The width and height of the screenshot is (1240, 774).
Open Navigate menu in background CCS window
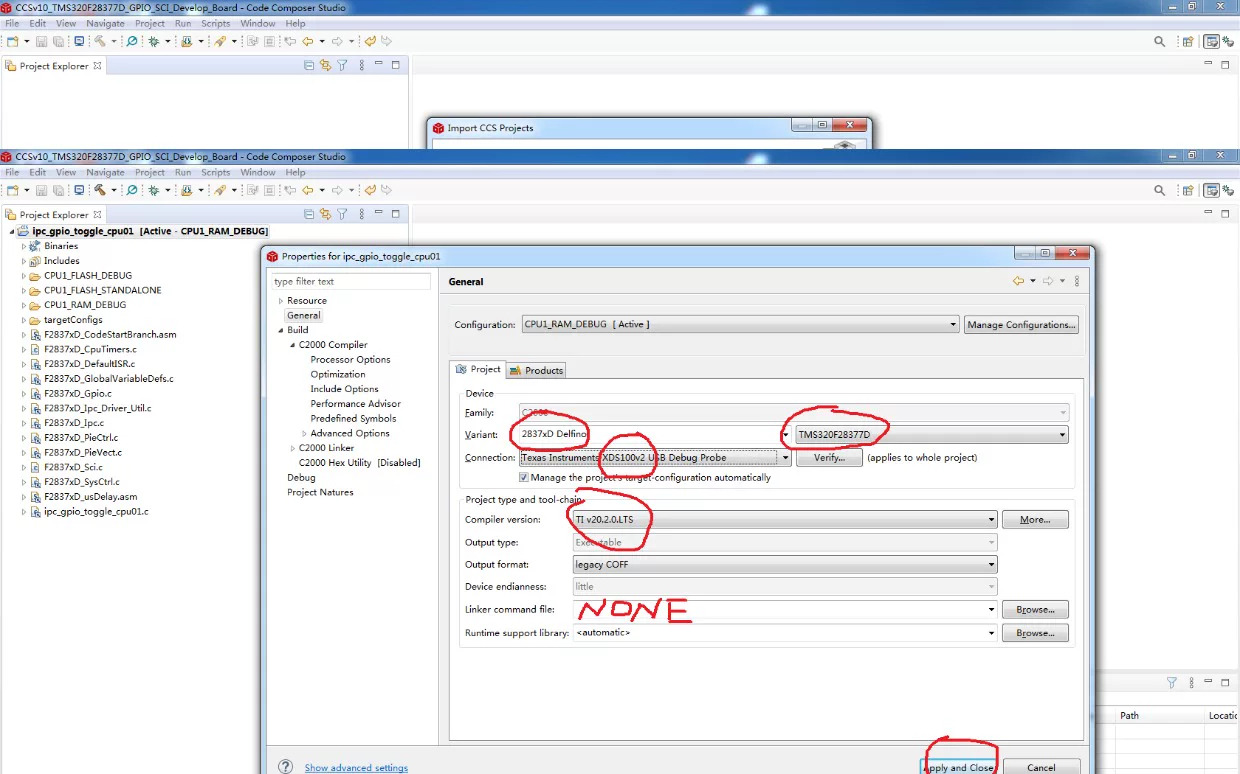(x=105, y=23)
